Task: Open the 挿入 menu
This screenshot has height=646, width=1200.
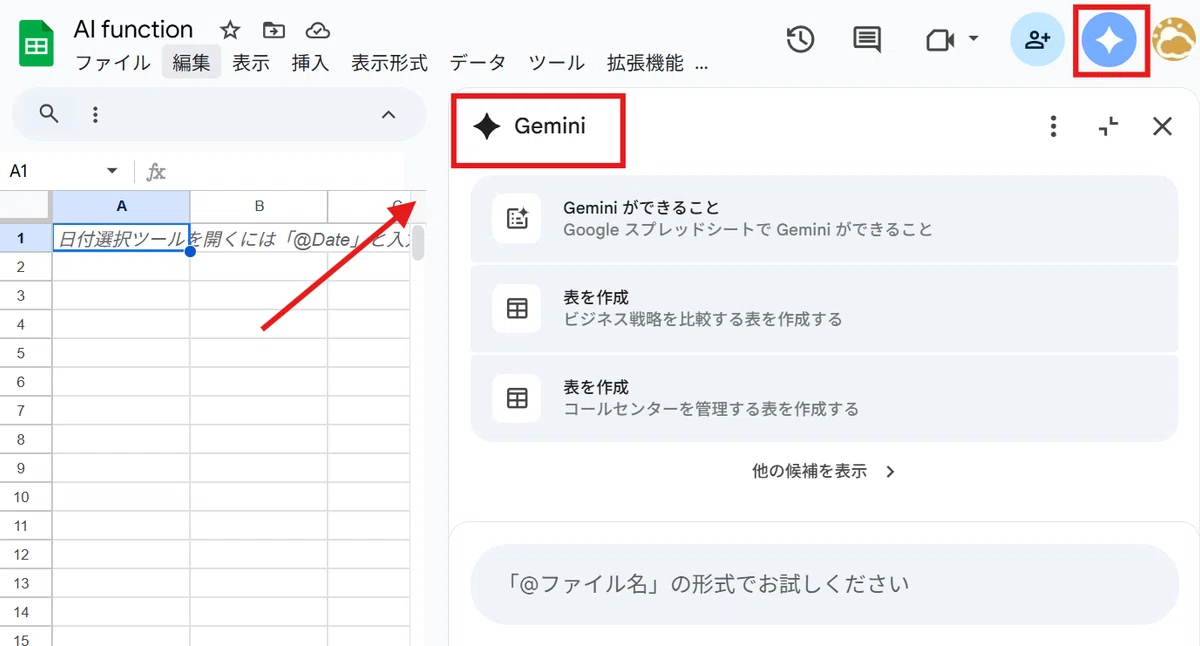Action: pos(310,63)
